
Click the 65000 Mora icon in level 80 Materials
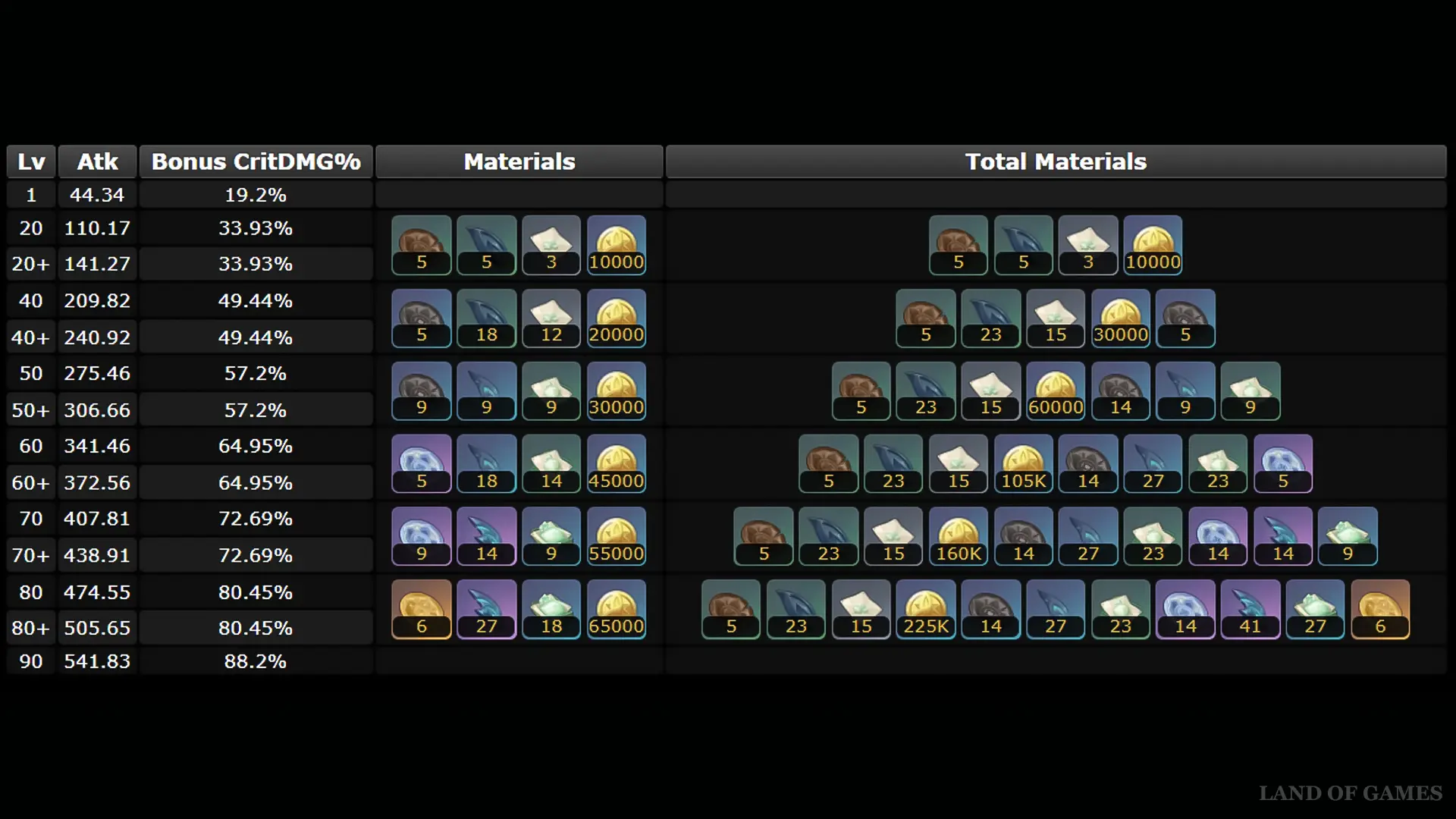pos(616,609)
